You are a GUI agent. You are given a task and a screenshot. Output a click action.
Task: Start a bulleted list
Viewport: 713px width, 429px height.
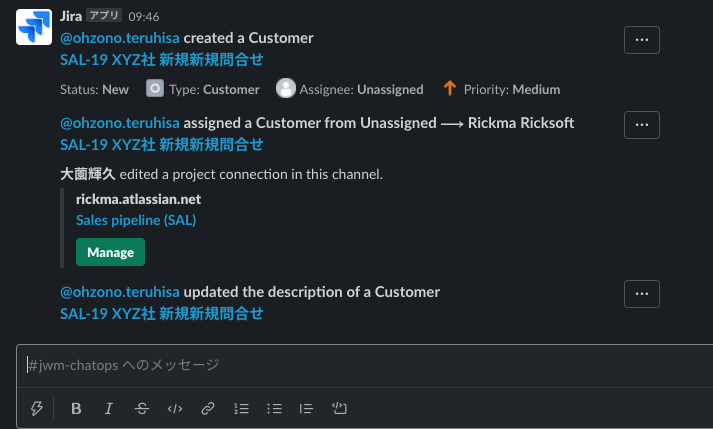274,408
